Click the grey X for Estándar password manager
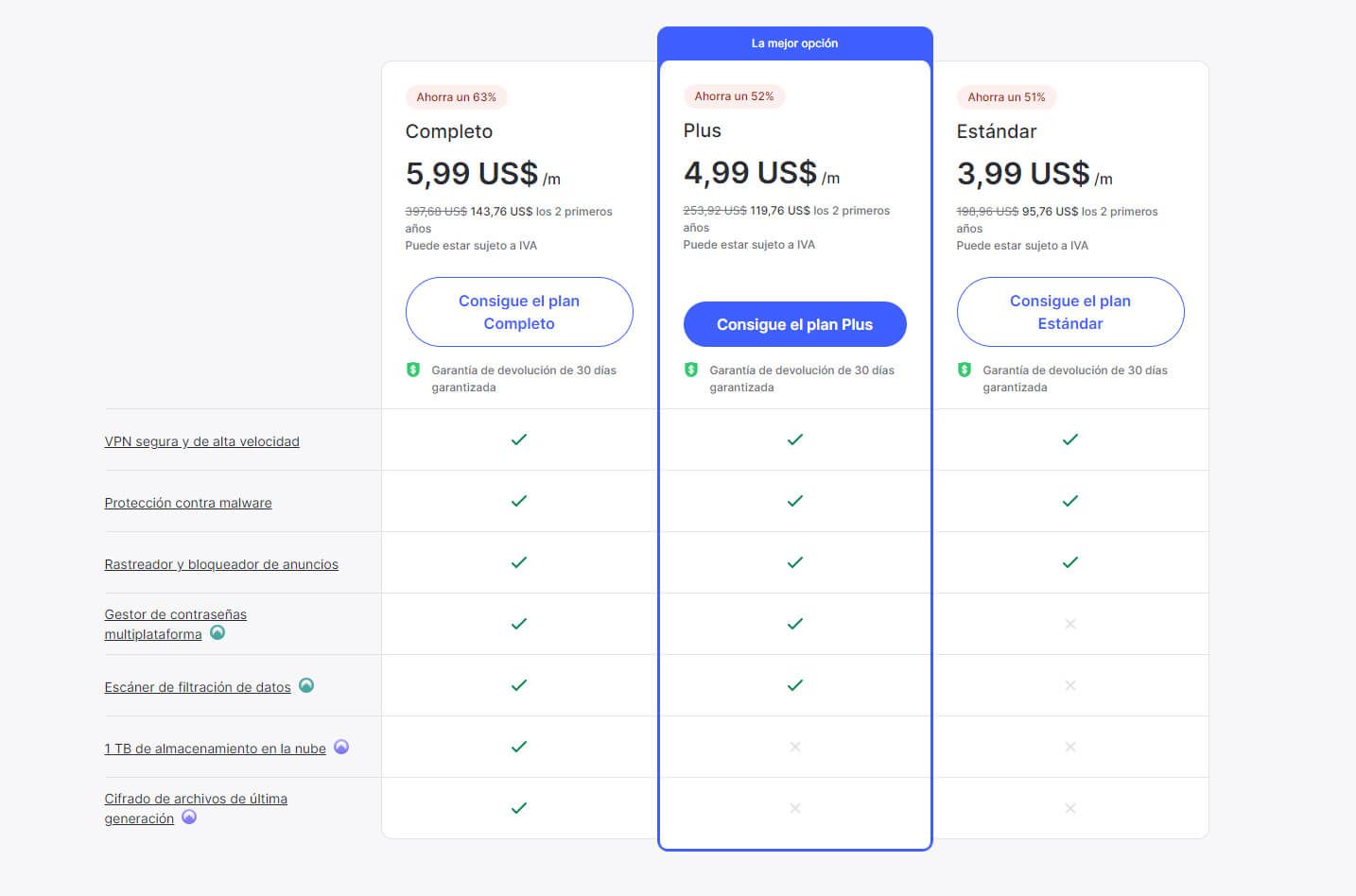Viewport: 1356px width, 896px height. tap(1070, 624)
